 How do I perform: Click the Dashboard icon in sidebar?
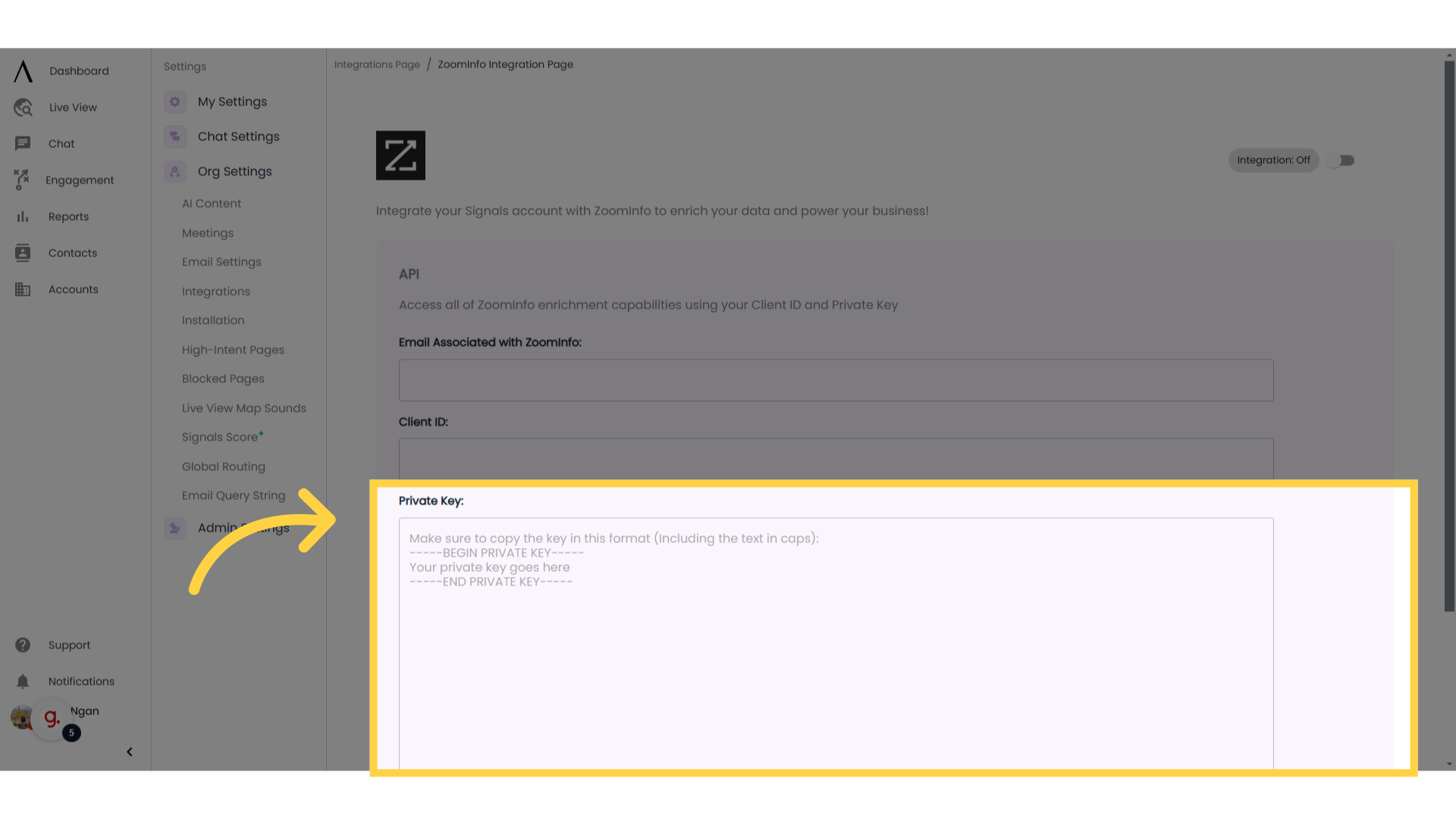(23, 71)
